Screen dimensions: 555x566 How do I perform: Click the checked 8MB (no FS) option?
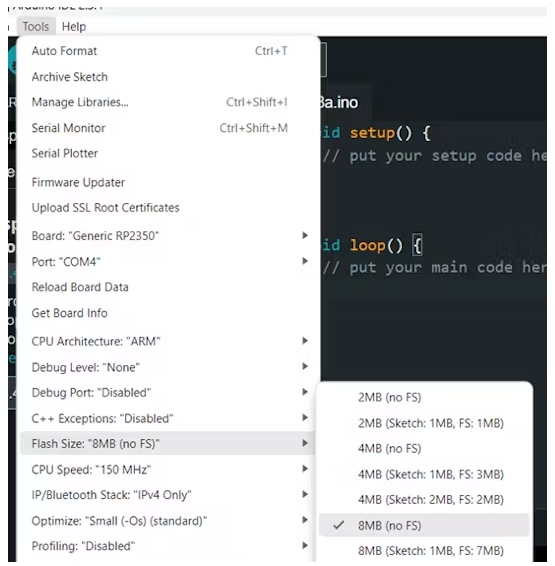click(x=424, y=526)
